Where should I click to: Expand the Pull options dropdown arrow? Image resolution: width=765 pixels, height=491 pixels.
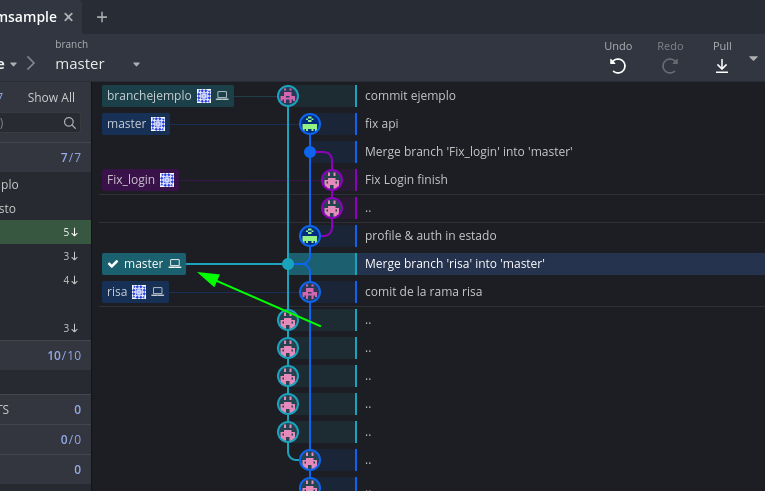point(752,59)
